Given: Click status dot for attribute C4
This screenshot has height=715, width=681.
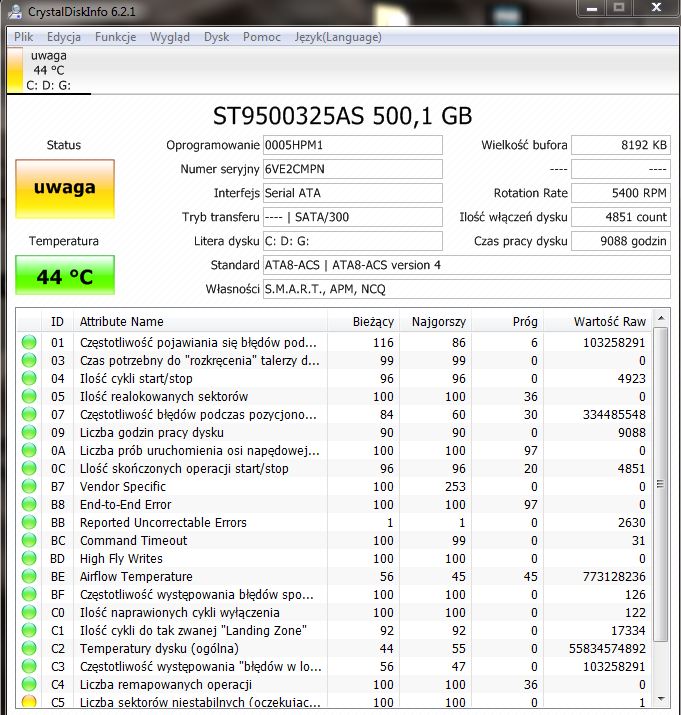Looking at the screenshot, I should click(29, 684).
